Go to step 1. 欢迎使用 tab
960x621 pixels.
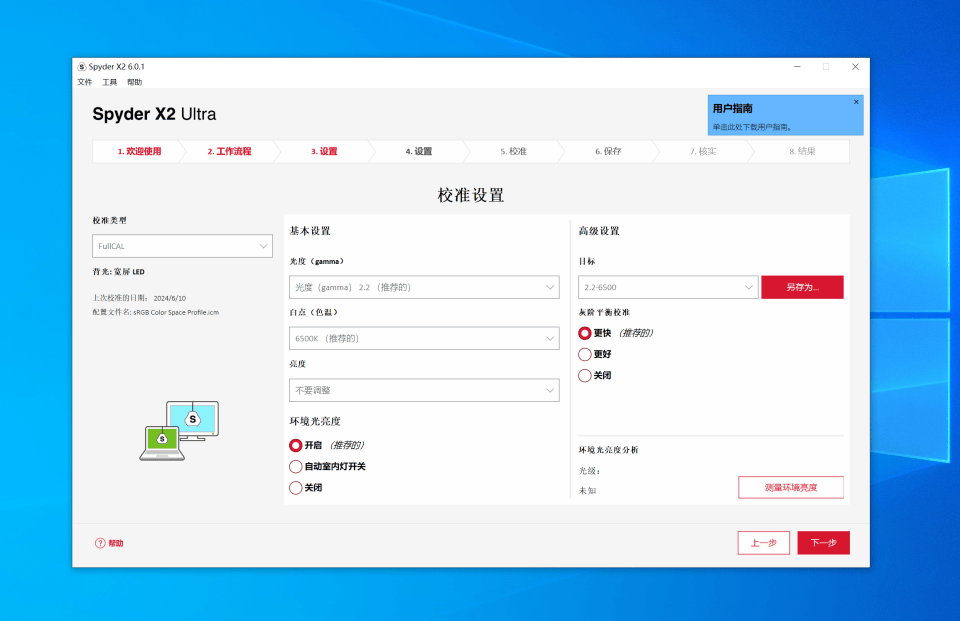click(139, 151)
